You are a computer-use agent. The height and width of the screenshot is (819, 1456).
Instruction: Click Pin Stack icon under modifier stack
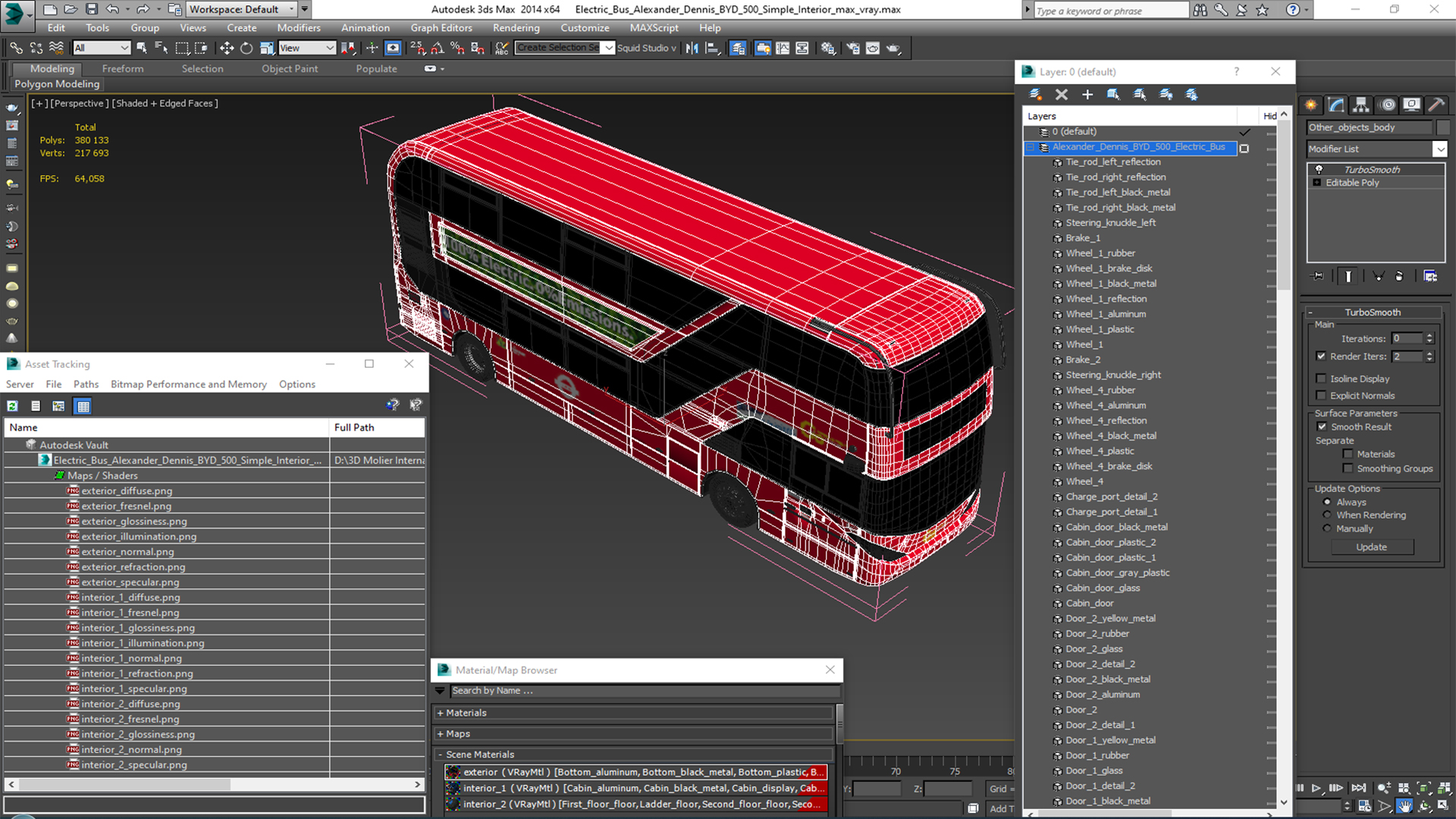1318,276
